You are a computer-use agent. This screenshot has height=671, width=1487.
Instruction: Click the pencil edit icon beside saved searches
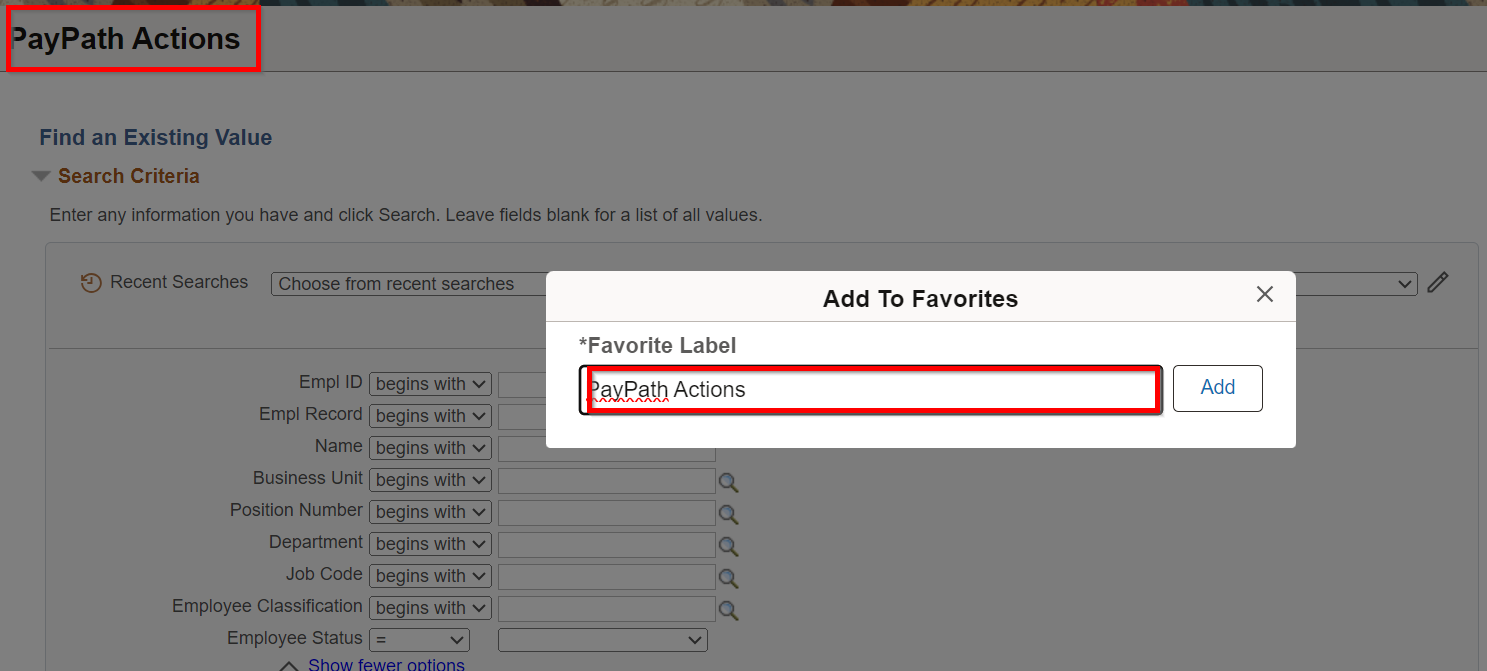click(x=1437, y=283)
